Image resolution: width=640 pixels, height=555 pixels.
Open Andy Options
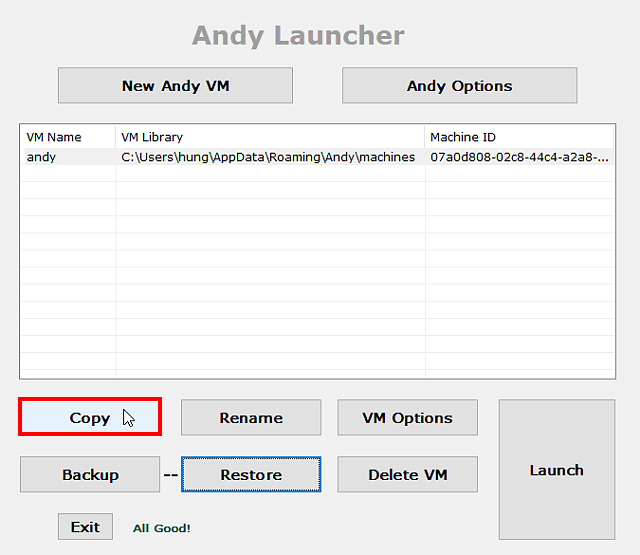459,85
